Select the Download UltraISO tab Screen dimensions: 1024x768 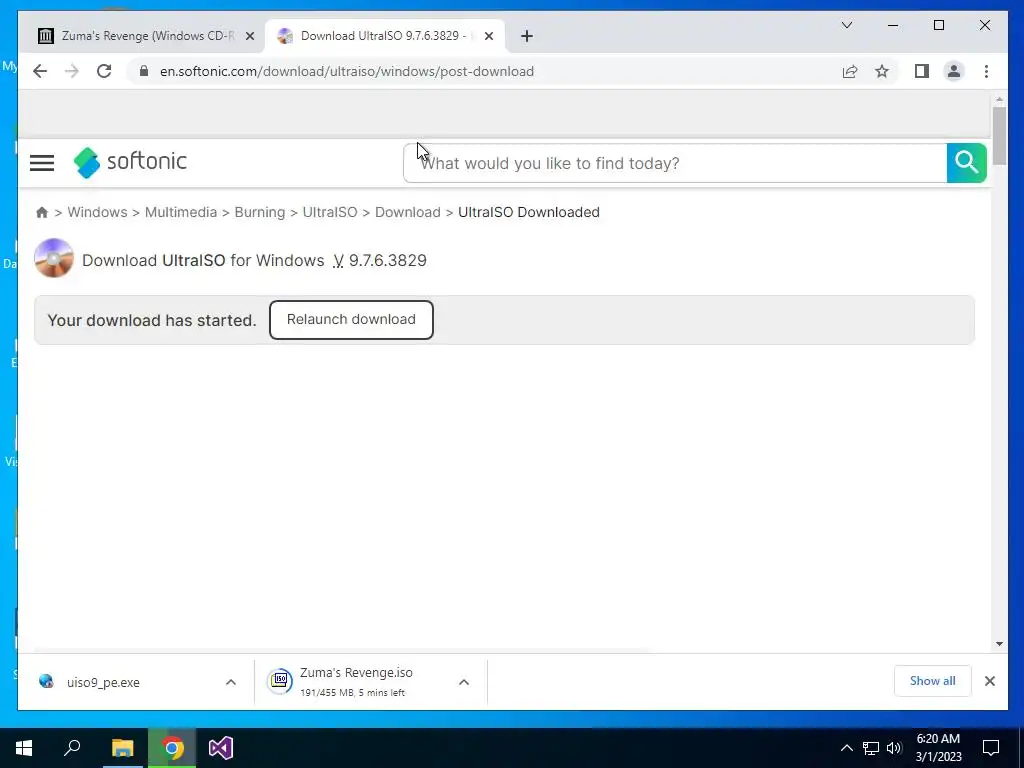pos(384,36)
